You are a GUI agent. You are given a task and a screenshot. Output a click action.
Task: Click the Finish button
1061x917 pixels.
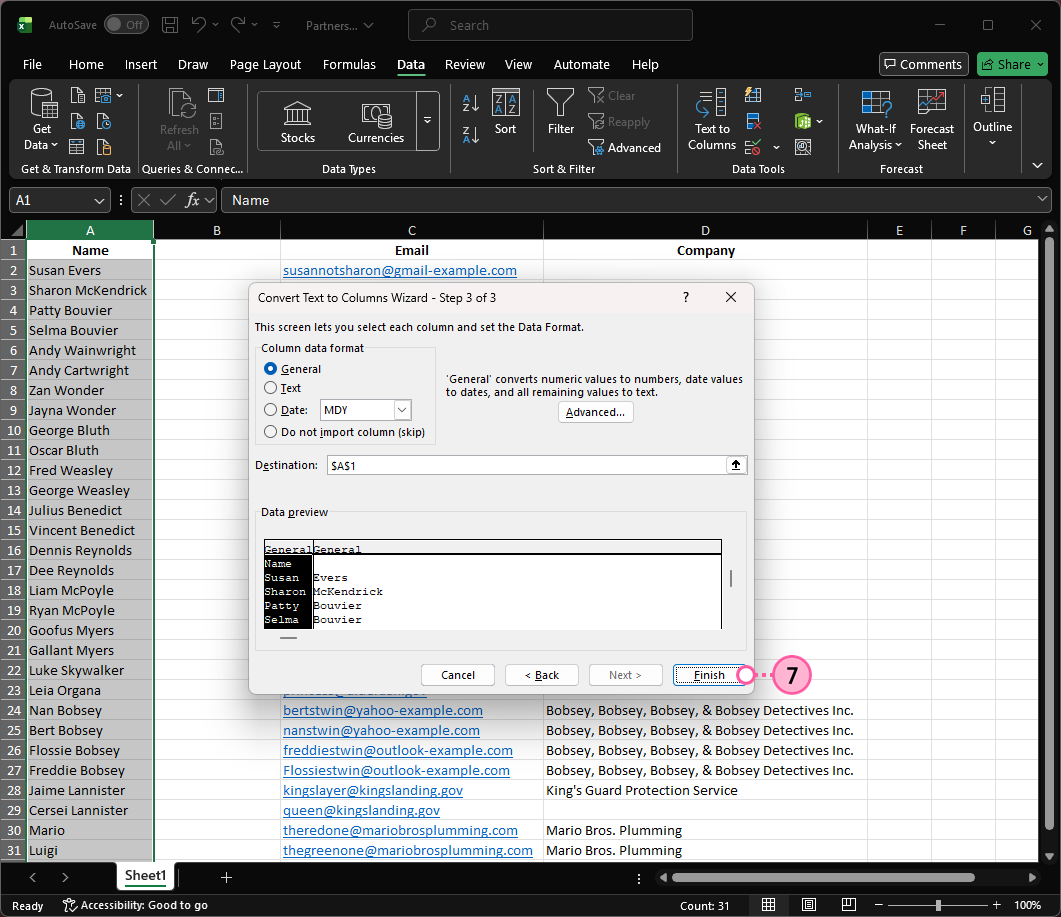point(711,674)
